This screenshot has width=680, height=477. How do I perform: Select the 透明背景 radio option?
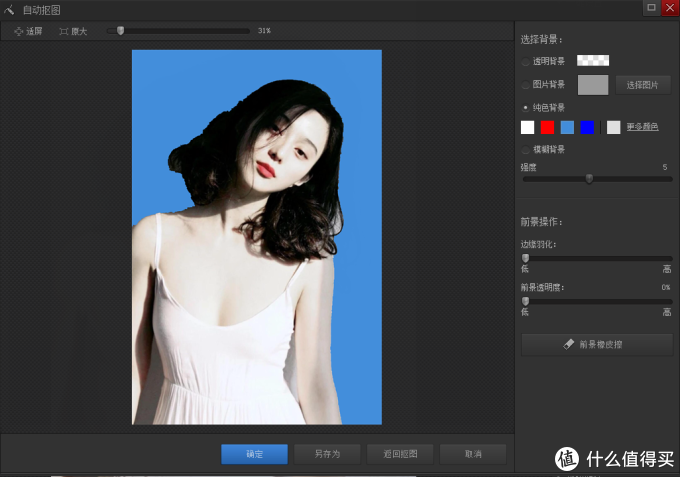click(526, 62)
